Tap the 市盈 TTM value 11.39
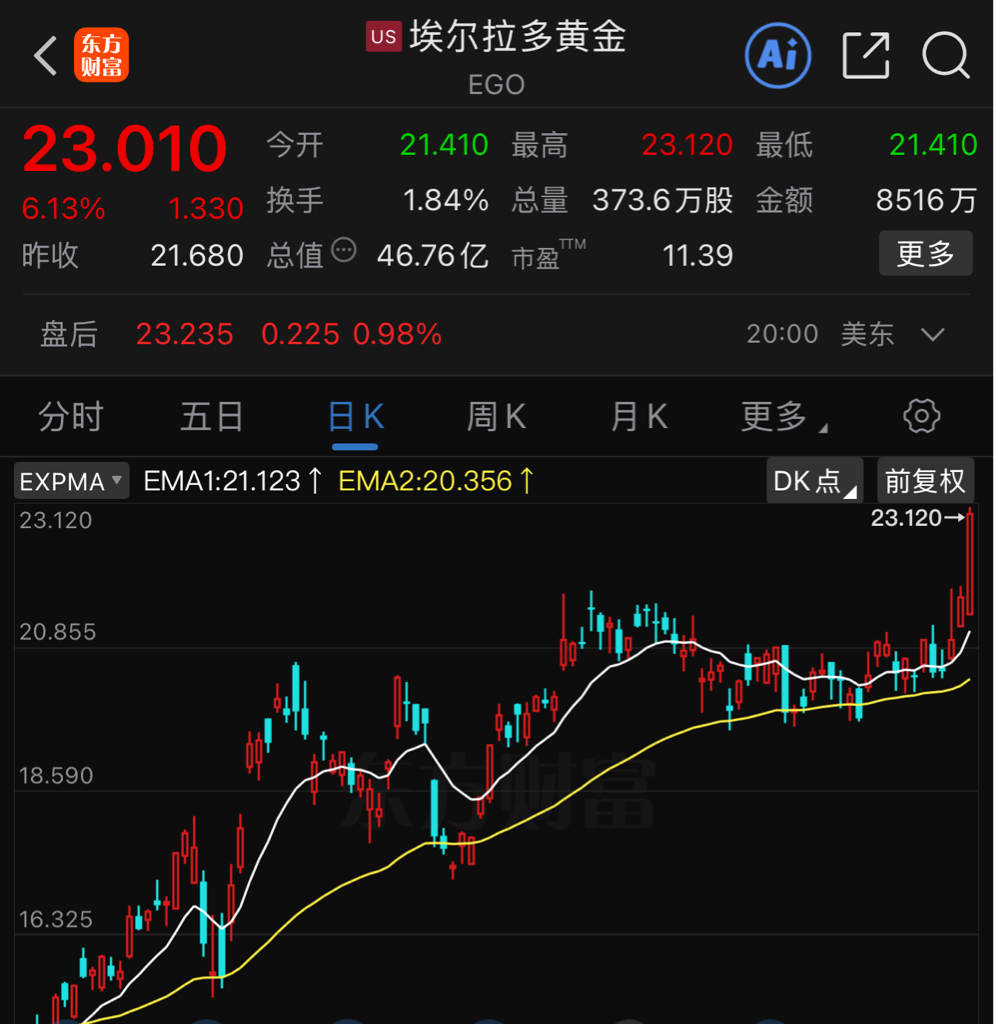Image resolution: width=994 pixels, height=1024 pixels. tap(697, 255)
